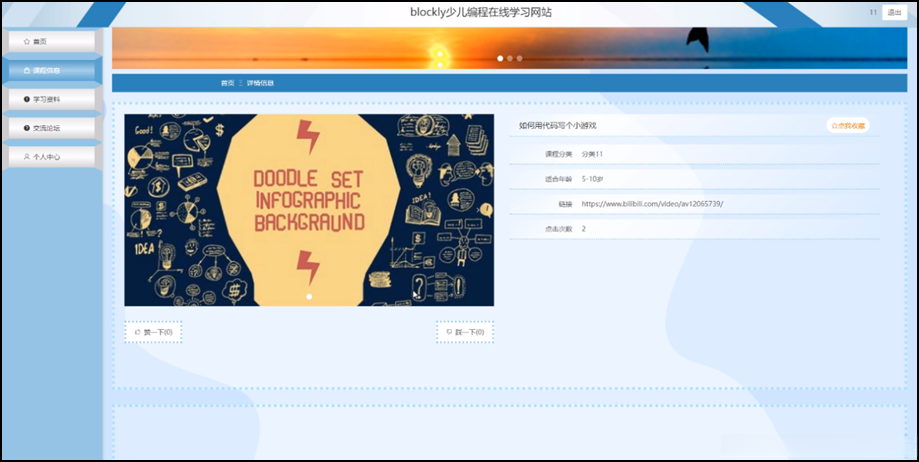The width and height of the screenshot is (919, 462).
Task: Click the 点击次数 label
Action: [559, 229]
